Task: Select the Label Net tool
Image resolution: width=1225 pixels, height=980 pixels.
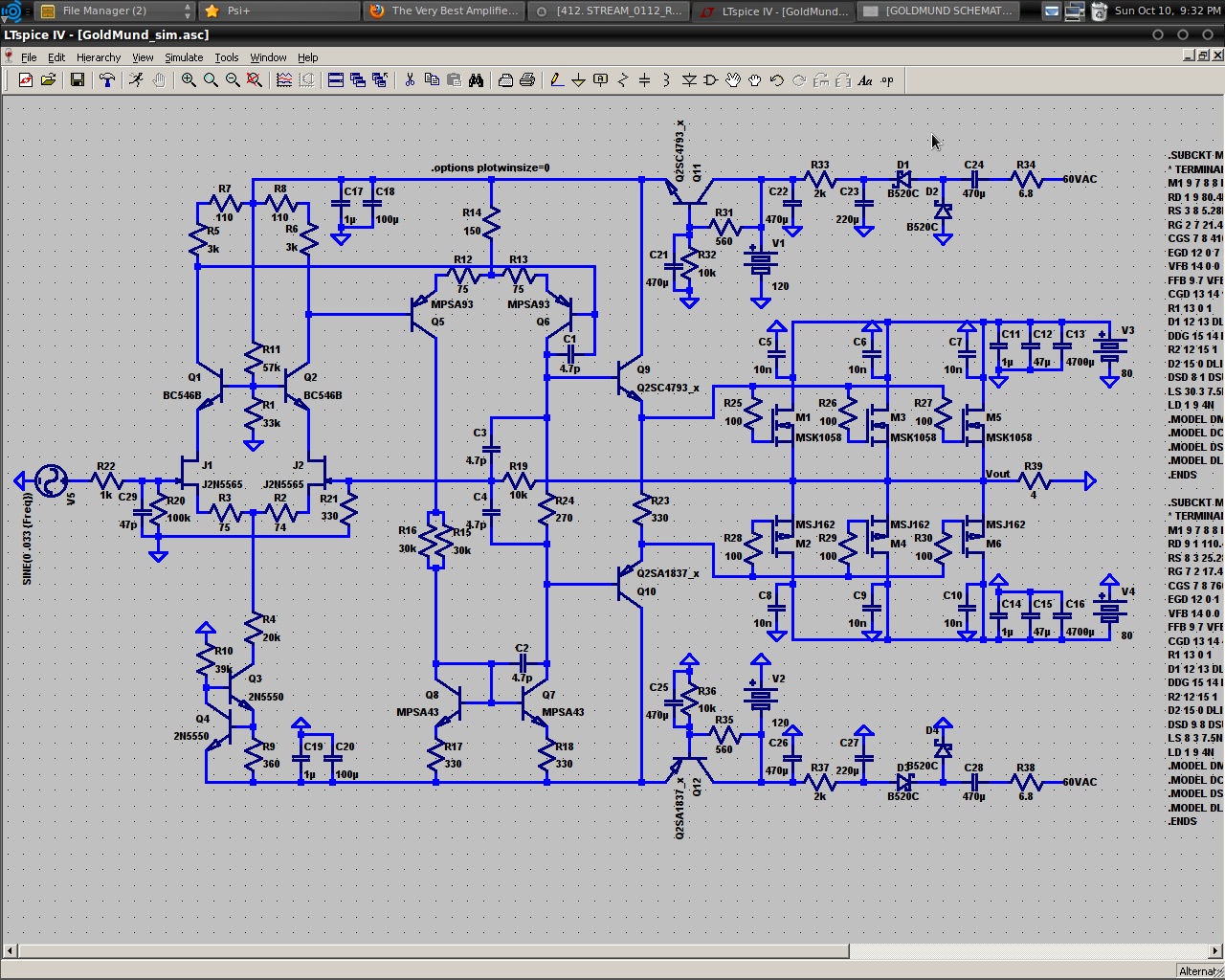Action: pyautogui.click(x=601, y=80)
